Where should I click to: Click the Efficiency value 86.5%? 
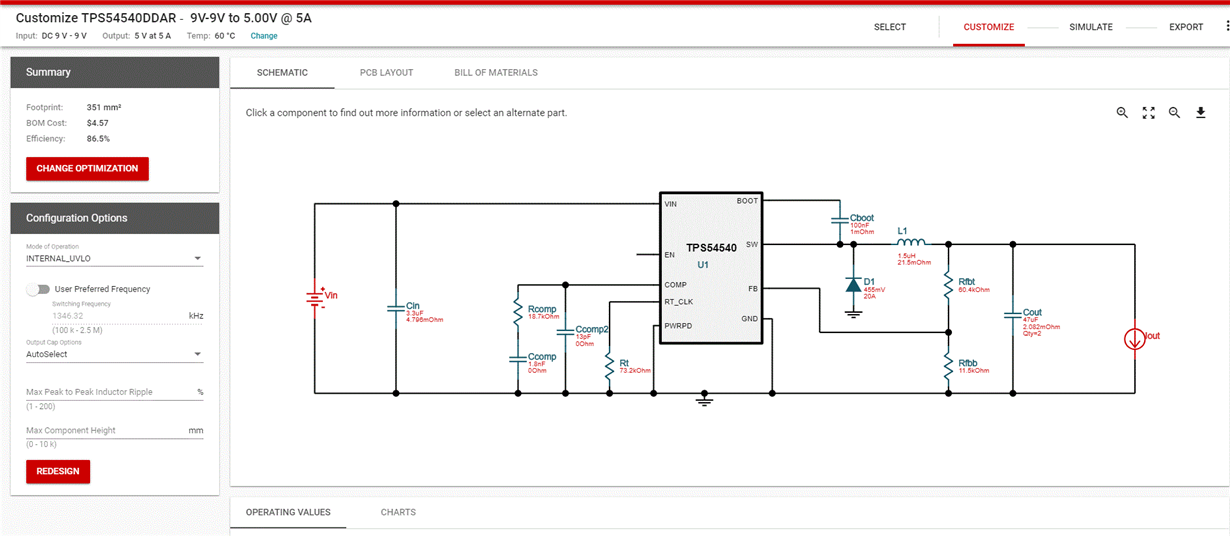click(98, 139)
